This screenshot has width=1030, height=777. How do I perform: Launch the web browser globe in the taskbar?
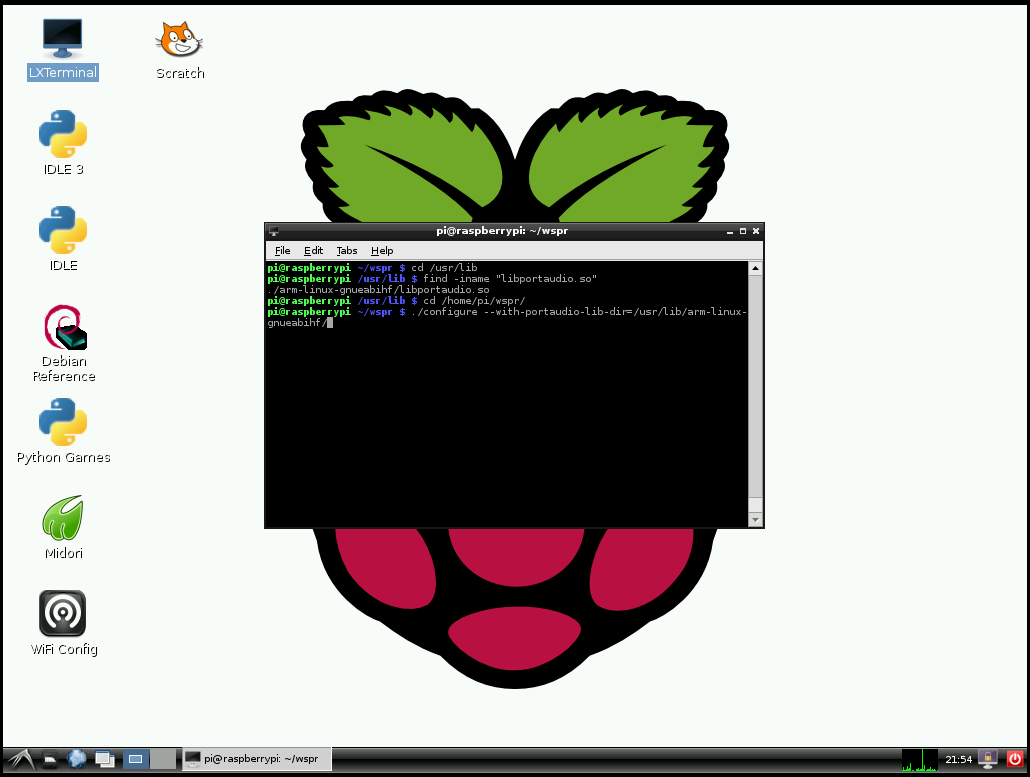point(76,759)
